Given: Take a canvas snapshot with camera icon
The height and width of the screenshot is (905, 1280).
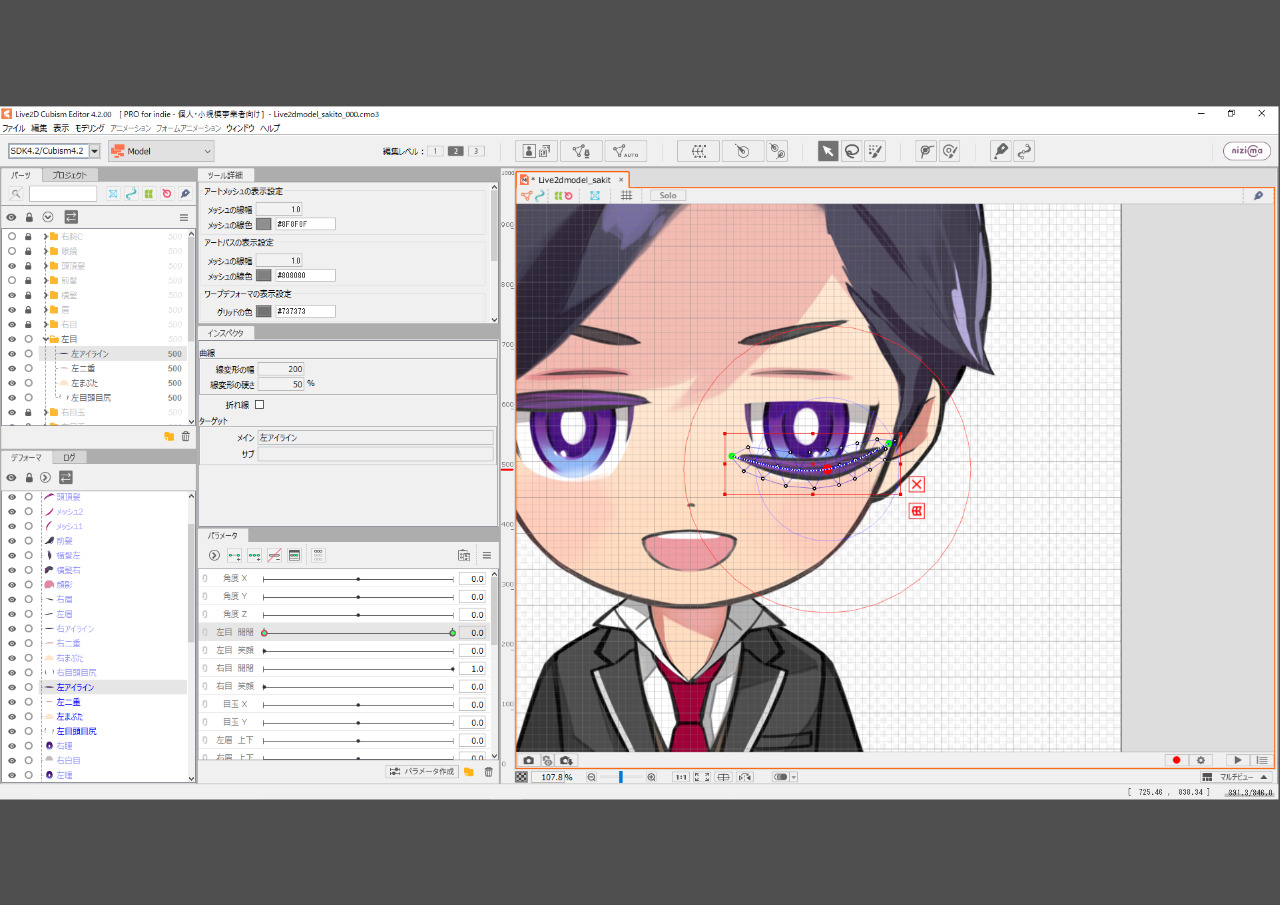Looking at the screenshot, I should coord(529,760).
